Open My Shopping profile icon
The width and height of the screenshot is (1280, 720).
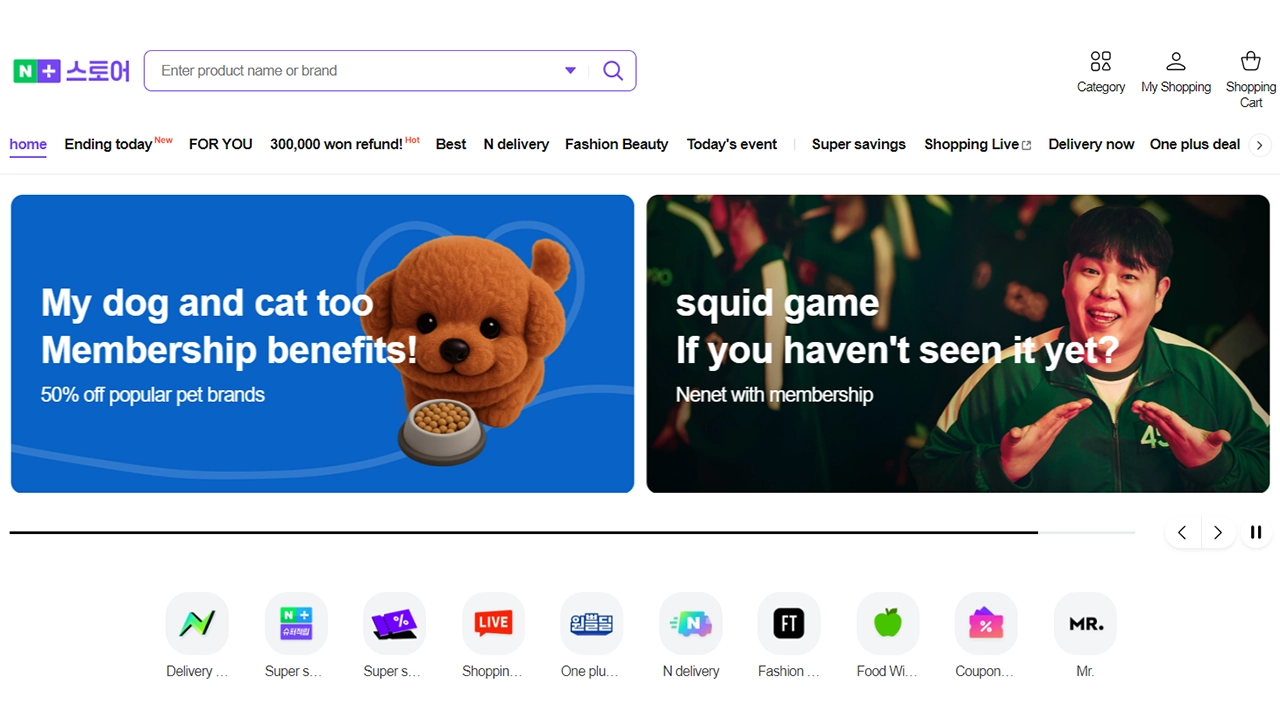coord(1176,62)
